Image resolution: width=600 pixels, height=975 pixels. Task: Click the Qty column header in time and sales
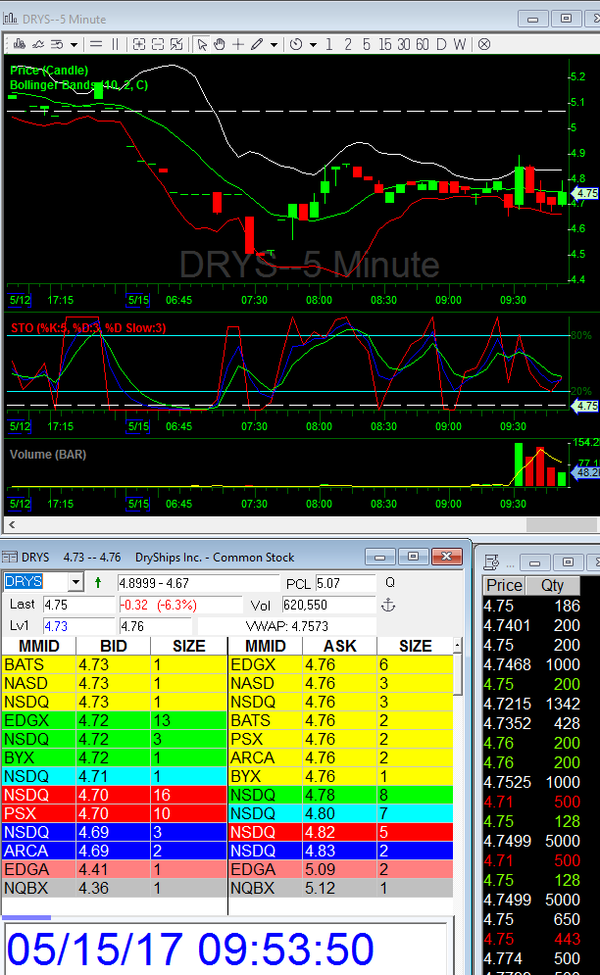coord(551,586)
